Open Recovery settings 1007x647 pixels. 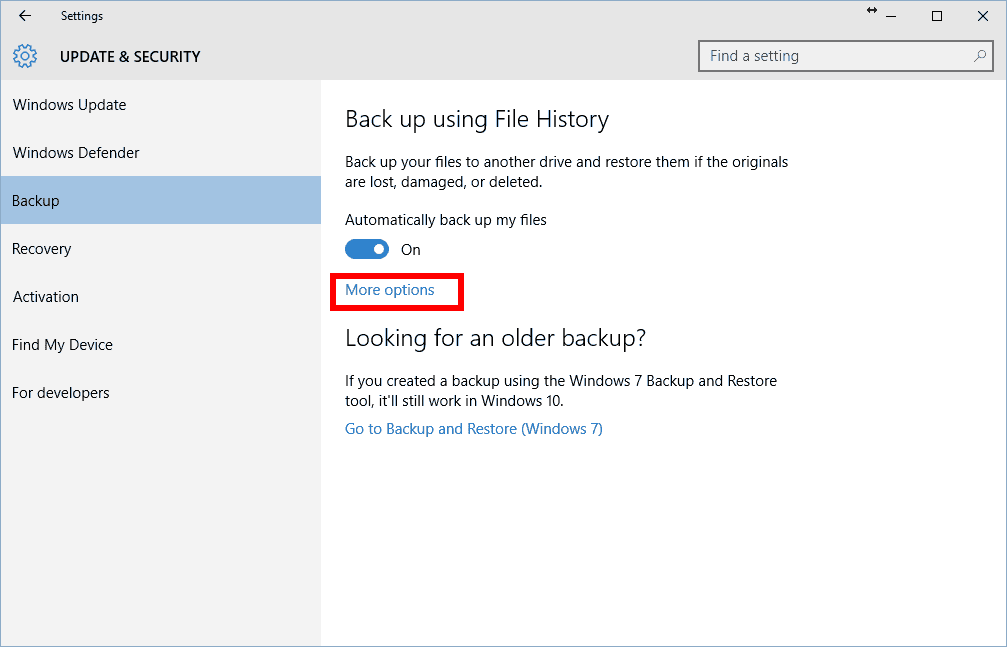pyautogui.click(x=161, y=249)
